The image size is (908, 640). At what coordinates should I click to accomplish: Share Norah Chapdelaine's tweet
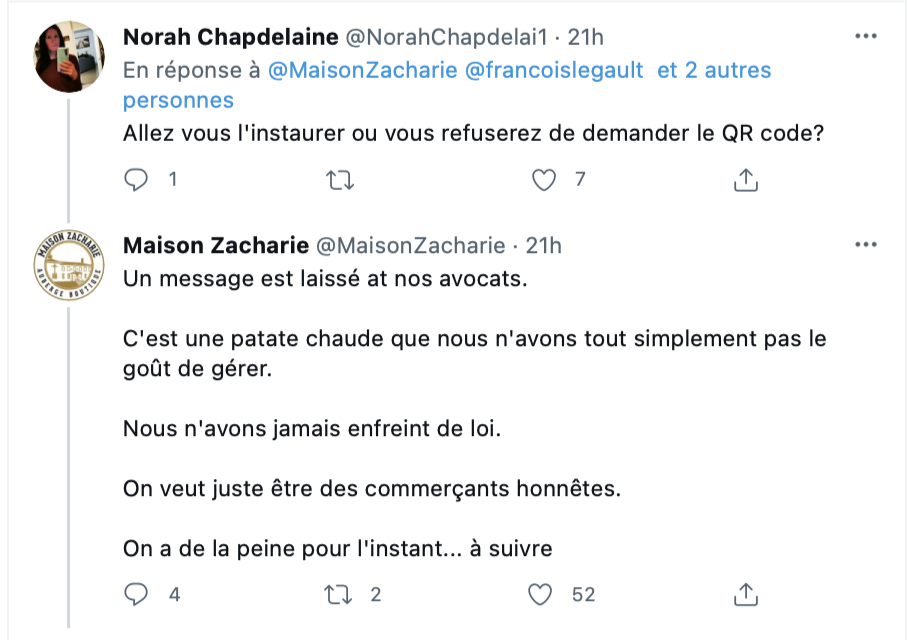pos(746,180)
